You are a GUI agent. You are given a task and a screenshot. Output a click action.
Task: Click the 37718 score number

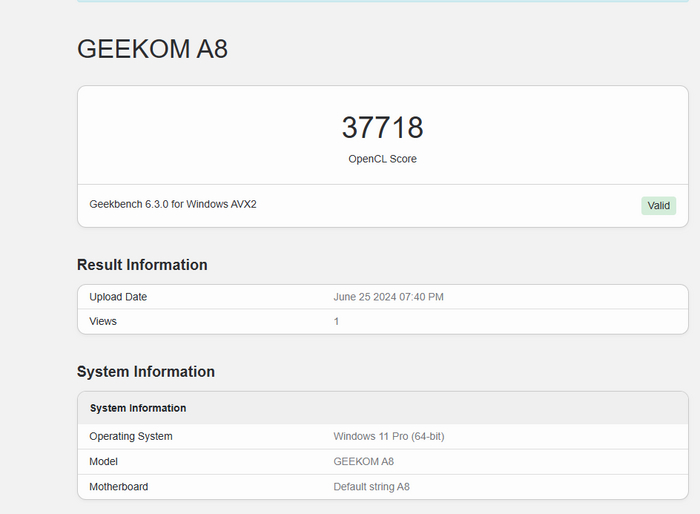coord(382,128)
